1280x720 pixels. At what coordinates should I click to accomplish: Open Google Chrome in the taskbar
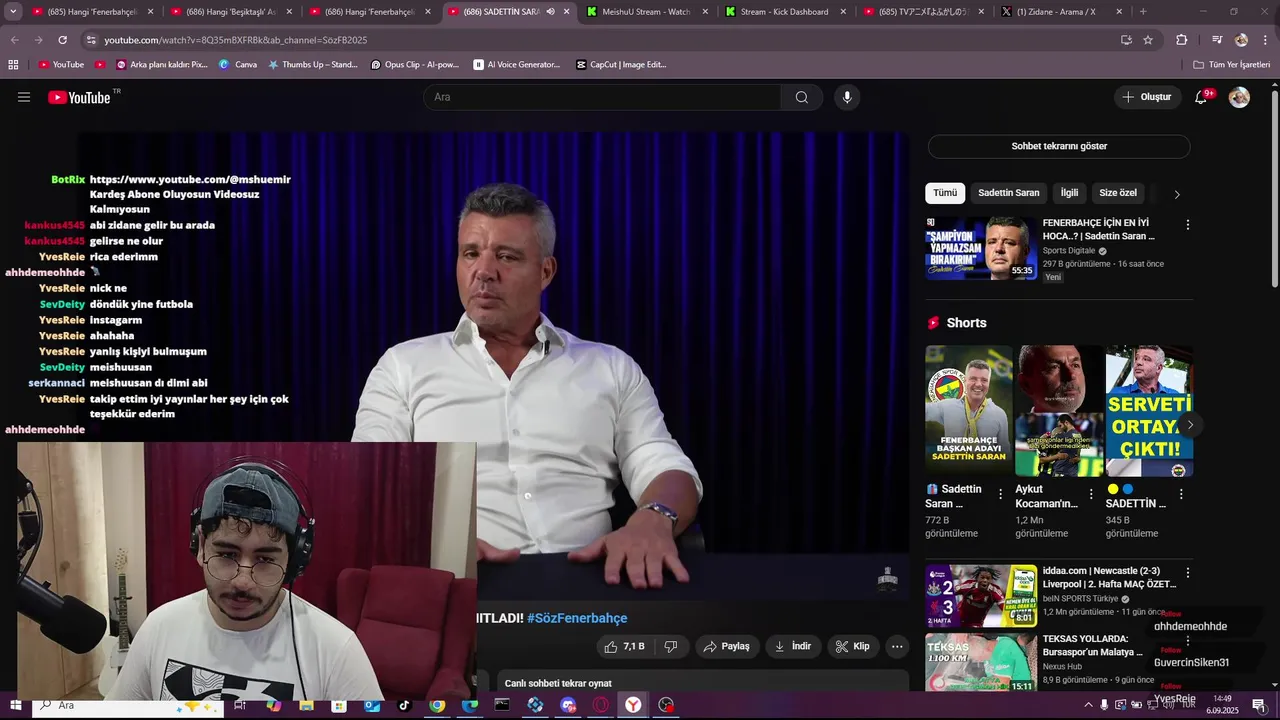pyautogui.click(x=437, y=705)
